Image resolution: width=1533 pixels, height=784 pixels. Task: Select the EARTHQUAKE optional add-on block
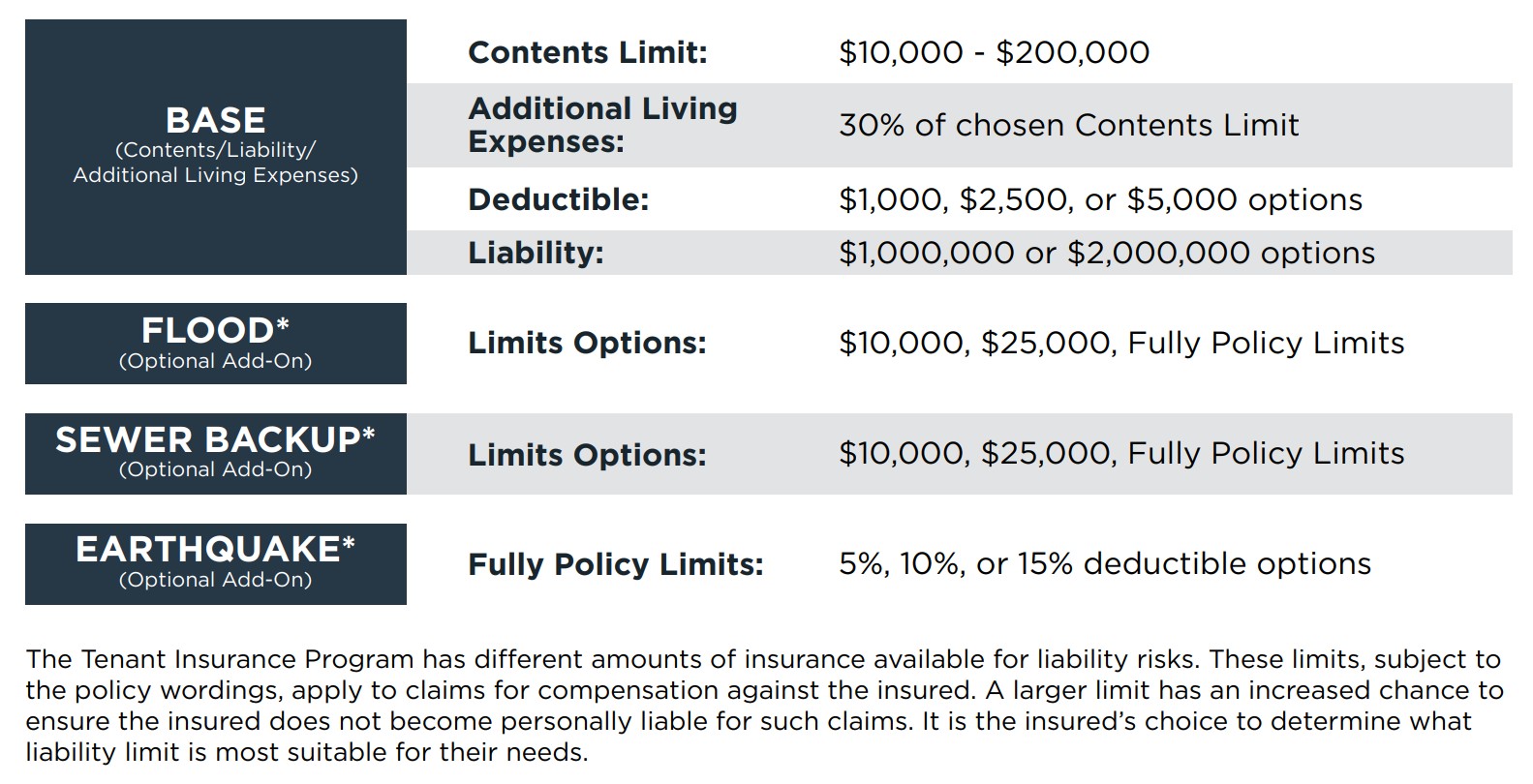215,564
